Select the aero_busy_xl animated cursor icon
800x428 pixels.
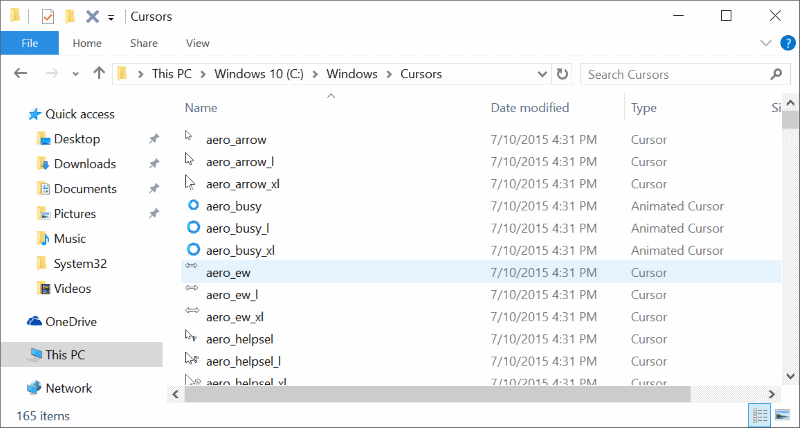pos(193,249)
